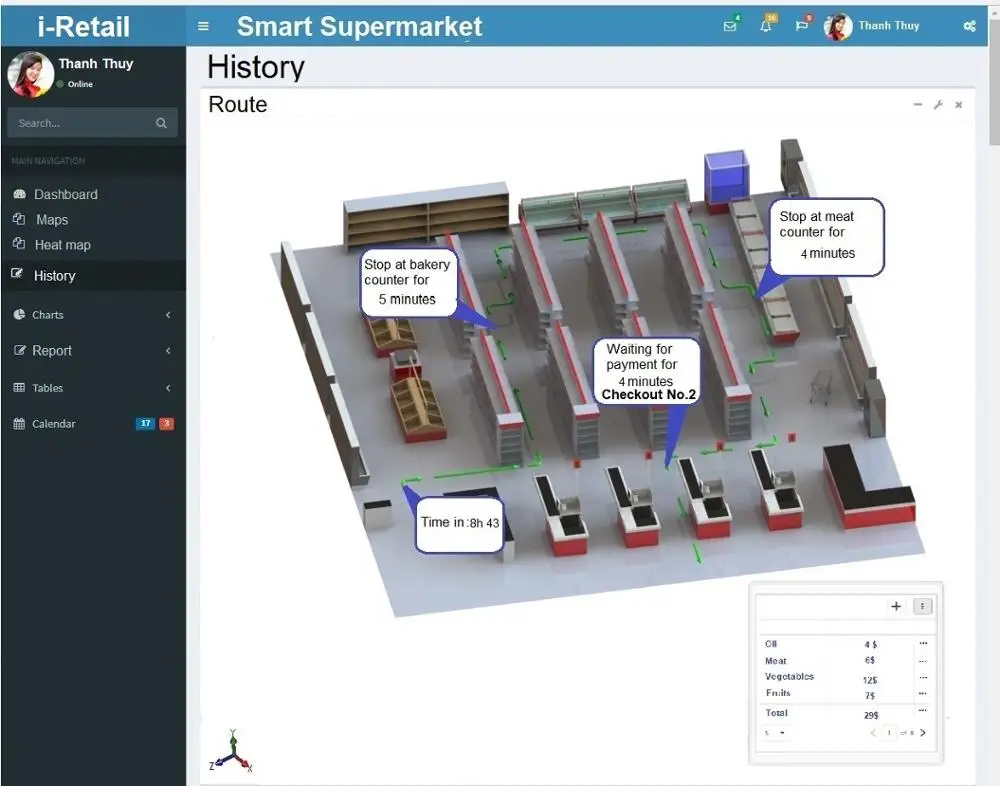Viewport: 1000px width, 786px height.
Task: Click the Fruits item name
Action: 778,693
